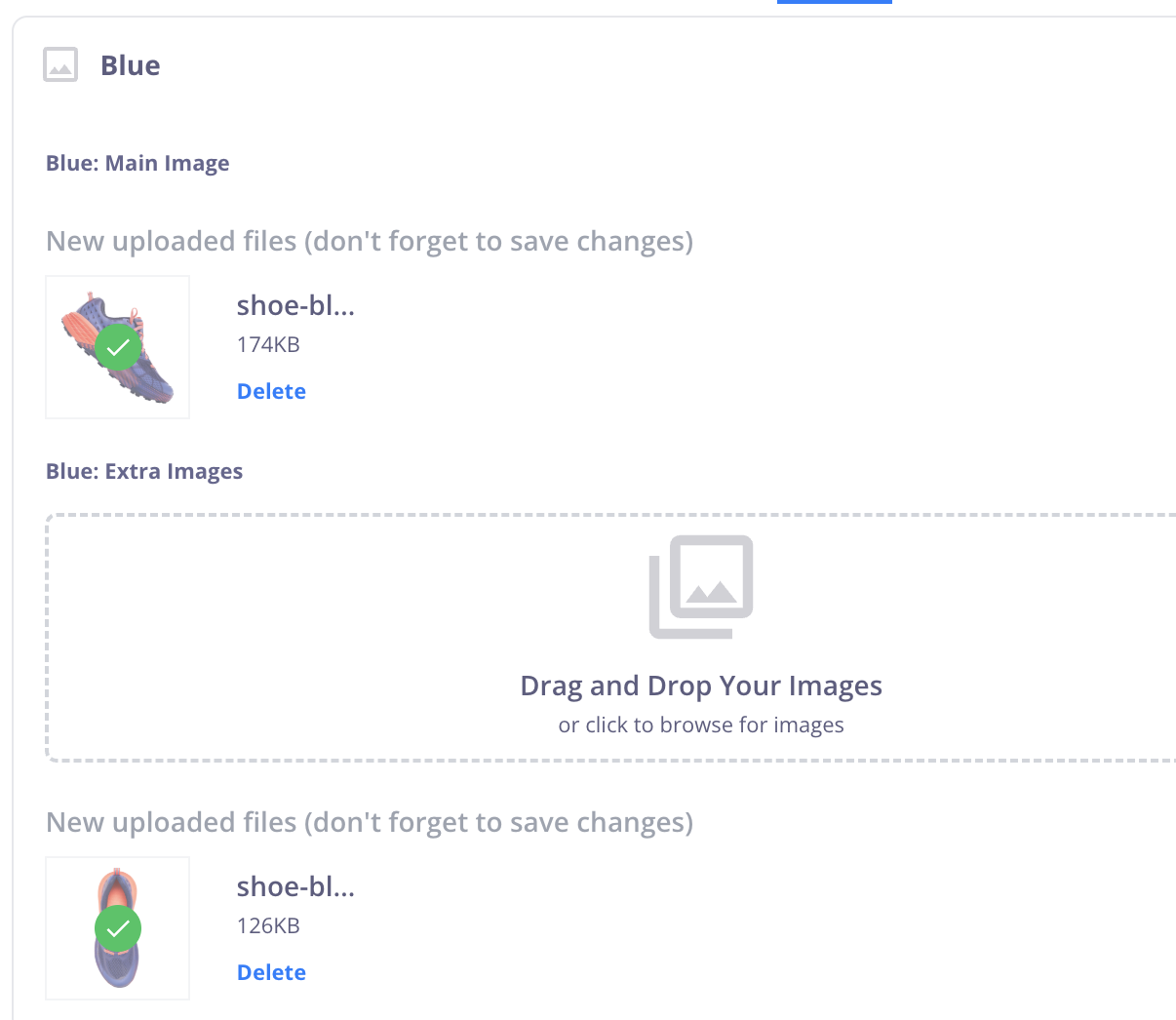Click the green checkmark on the side-view shoe

(118, 347)
